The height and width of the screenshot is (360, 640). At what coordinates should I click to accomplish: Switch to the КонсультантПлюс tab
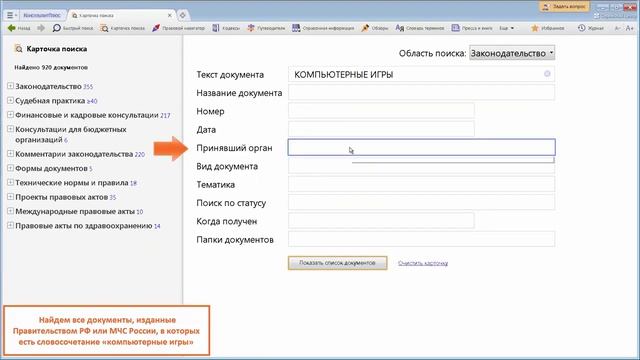pyautogui.click(x=42, y=15)
